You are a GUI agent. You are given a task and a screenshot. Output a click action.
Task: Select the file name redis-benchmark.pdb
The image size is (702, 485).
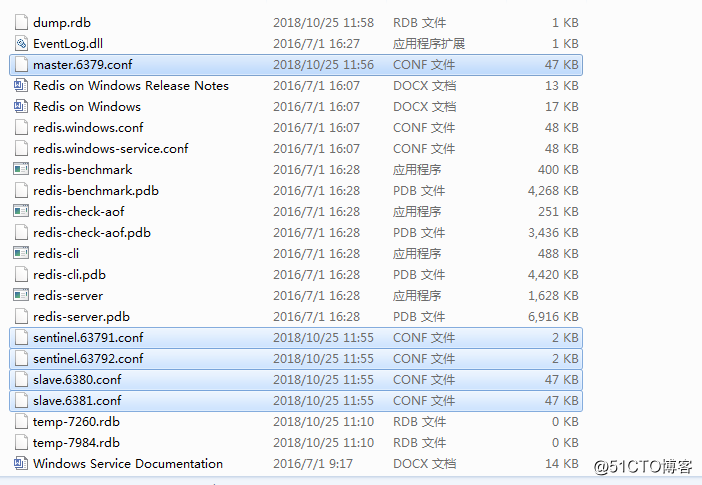[96, 191]
